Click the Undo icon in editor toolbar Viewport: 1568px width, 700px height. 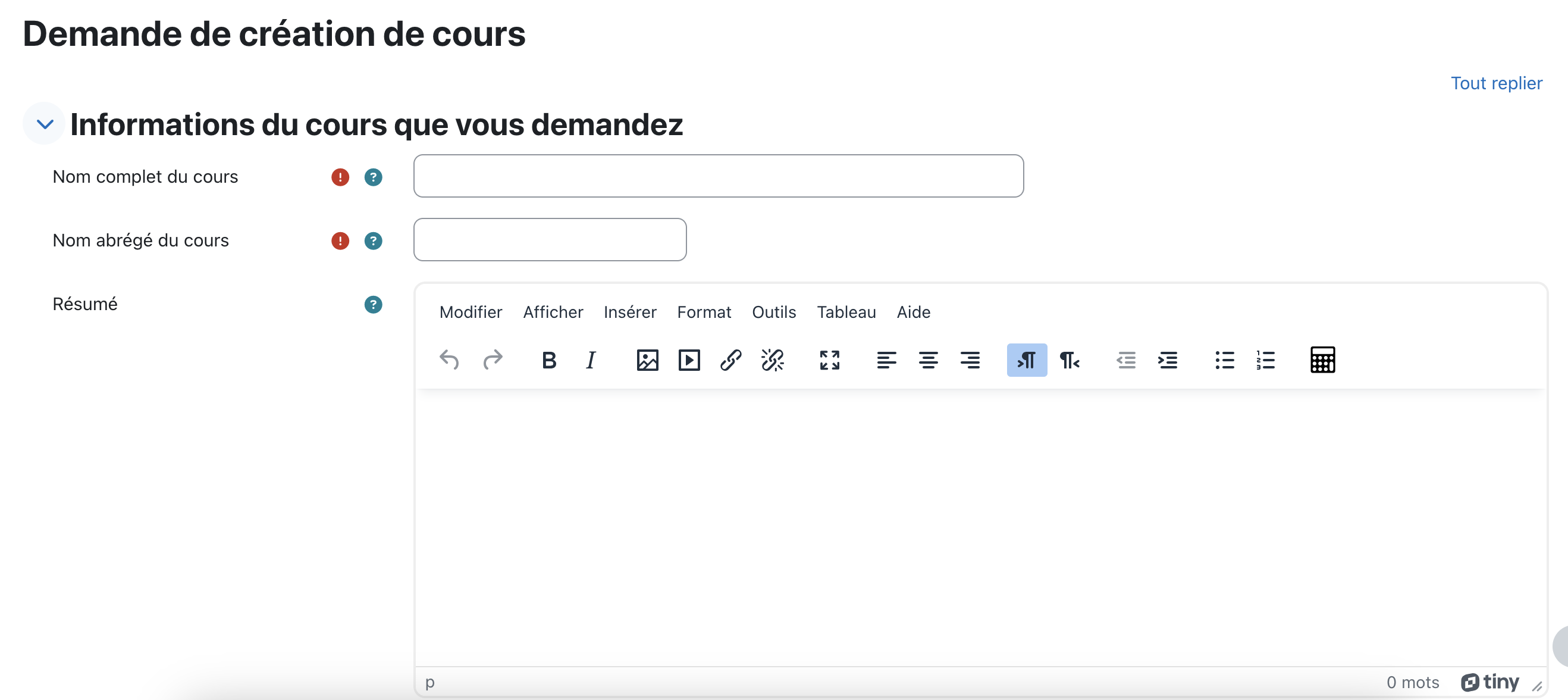449,360
